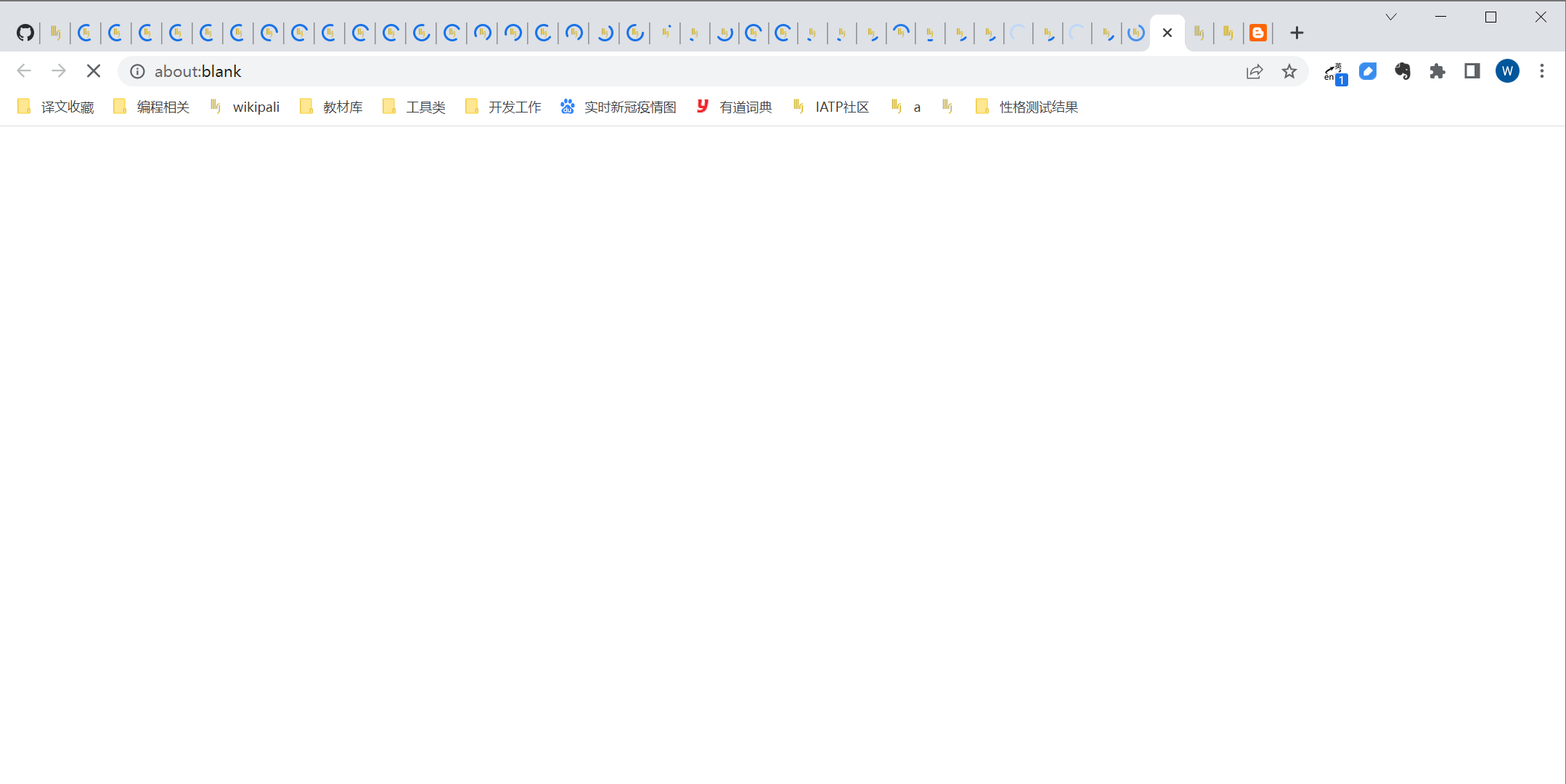View site information icon
The height and width of the screenshot is (784, 1566).
pos(137,71)
